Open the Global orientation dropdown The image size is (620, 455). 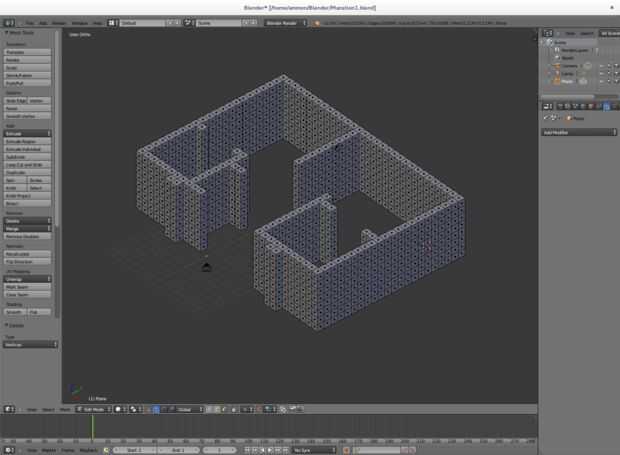click(x=188, y=409)
